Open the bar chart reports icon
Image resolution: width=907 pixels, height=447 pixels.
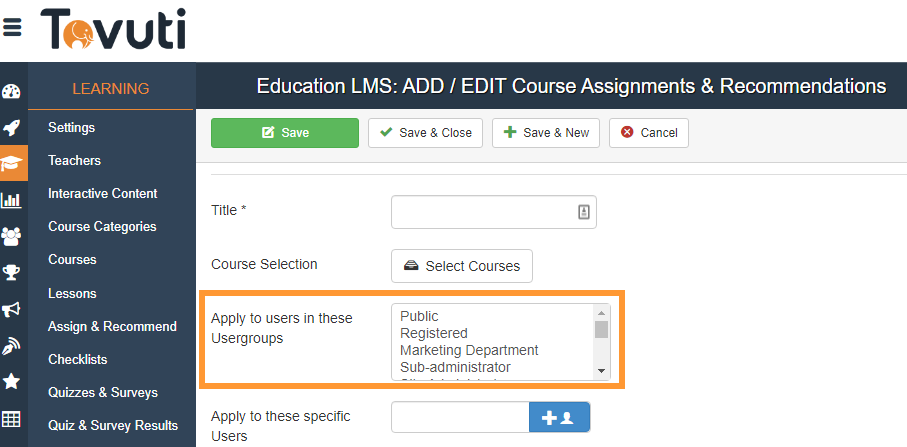[12, 200]
